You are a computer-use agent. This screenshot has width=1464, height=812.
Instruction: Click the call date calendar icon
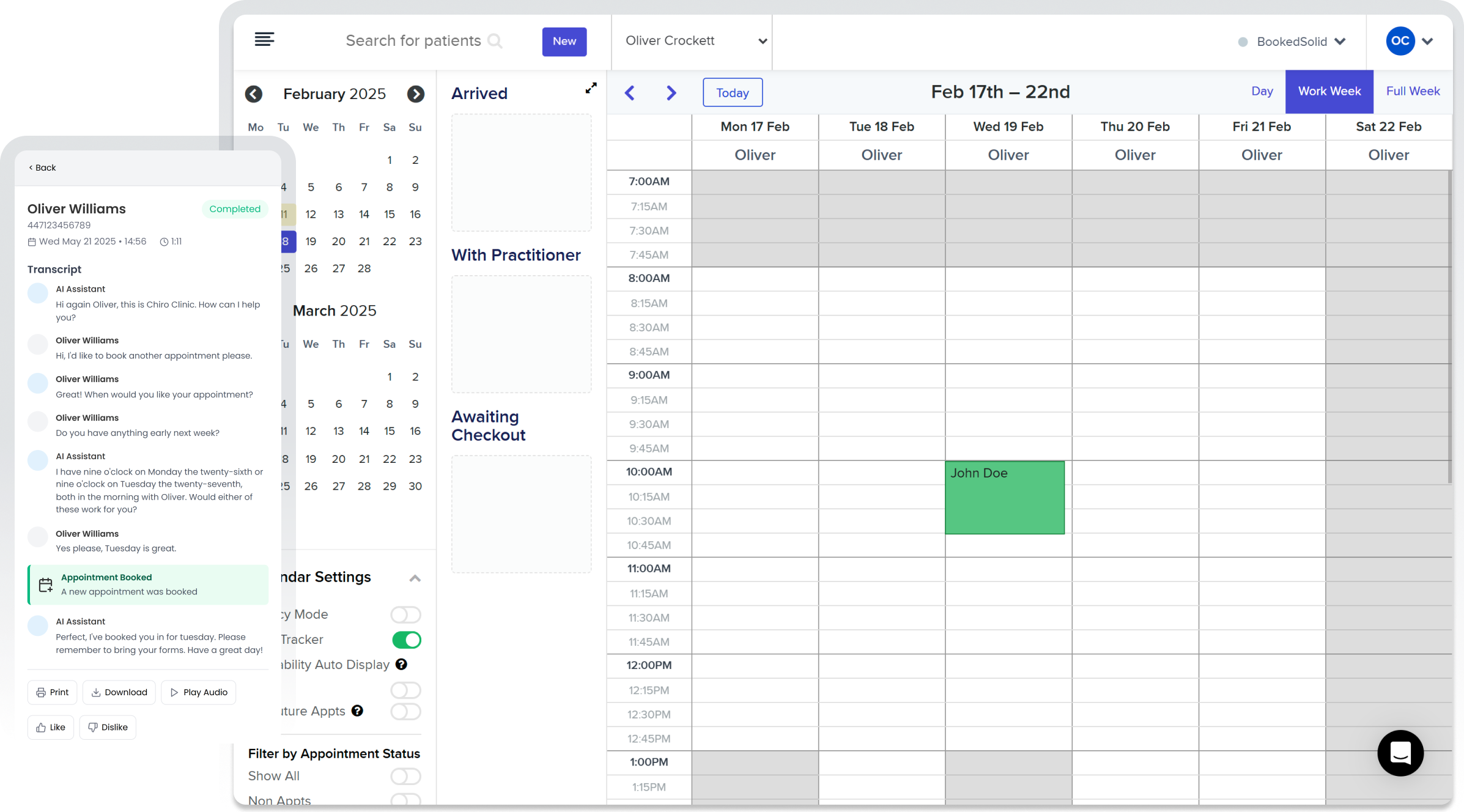click(32, 242)
